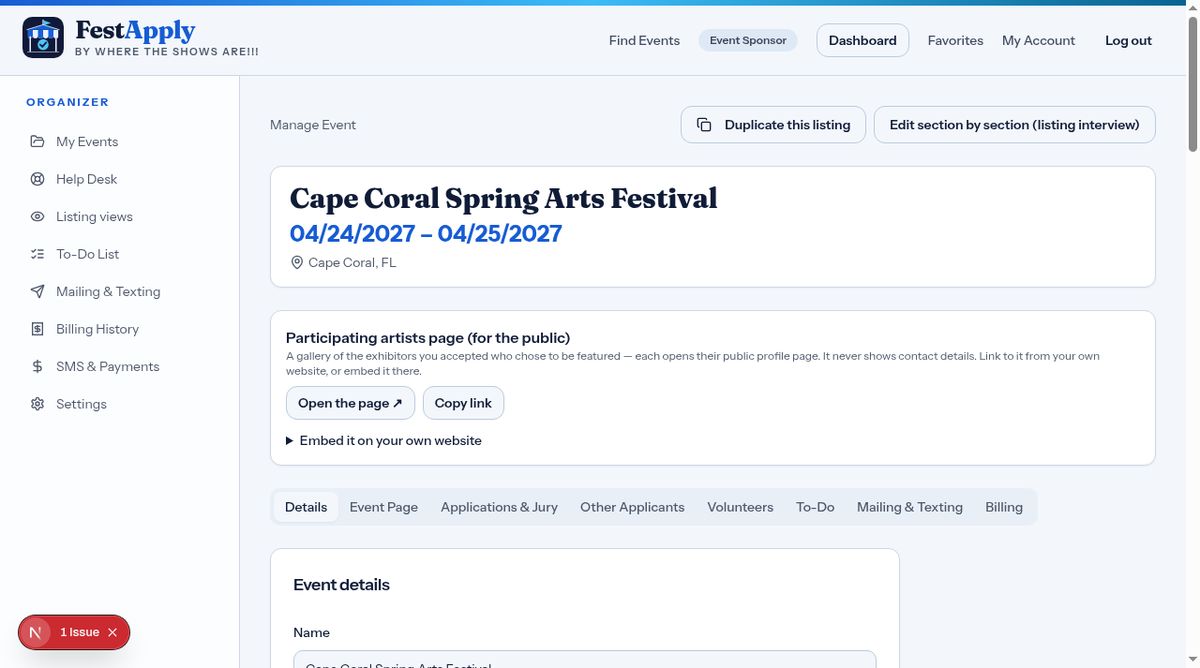Open the Dashboard from top navigation

(x=862, y=40)
